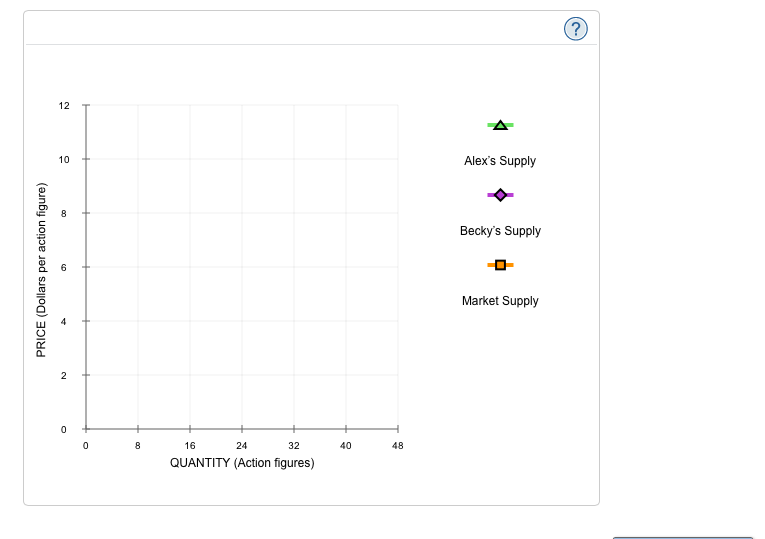
Task: Click graph at quantity 24, price 6
Action: point(241,267)
